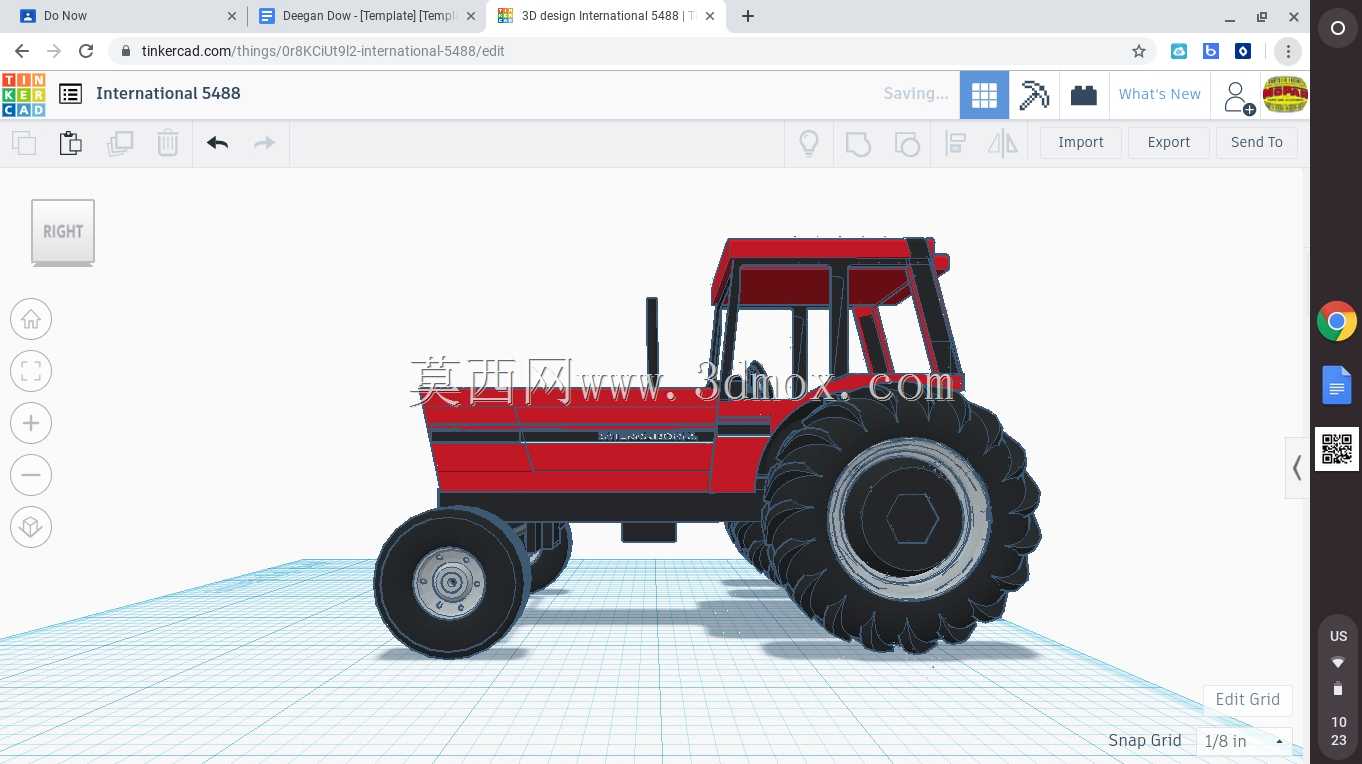
Task: Toggle Show all lightbulb icon
Action: tap(809, 143)
